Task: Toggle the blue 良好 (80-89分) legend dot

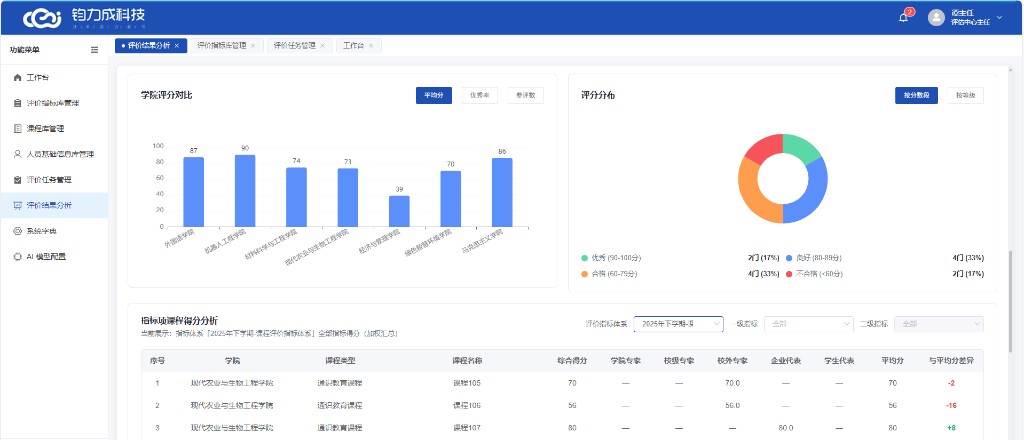Action: pos(789,258)
